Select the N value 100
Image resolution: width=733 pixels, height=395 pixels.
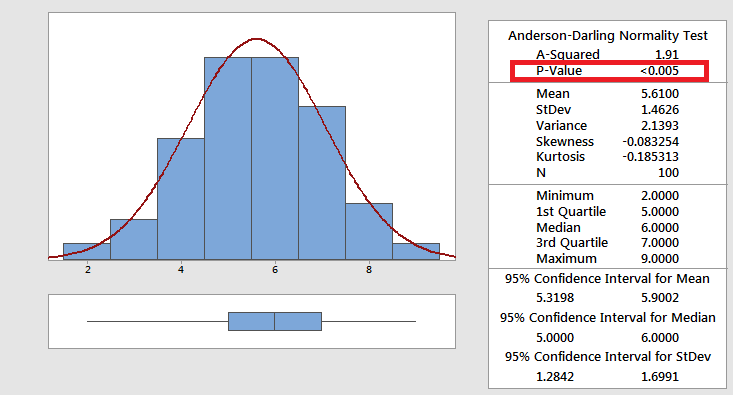668,173
